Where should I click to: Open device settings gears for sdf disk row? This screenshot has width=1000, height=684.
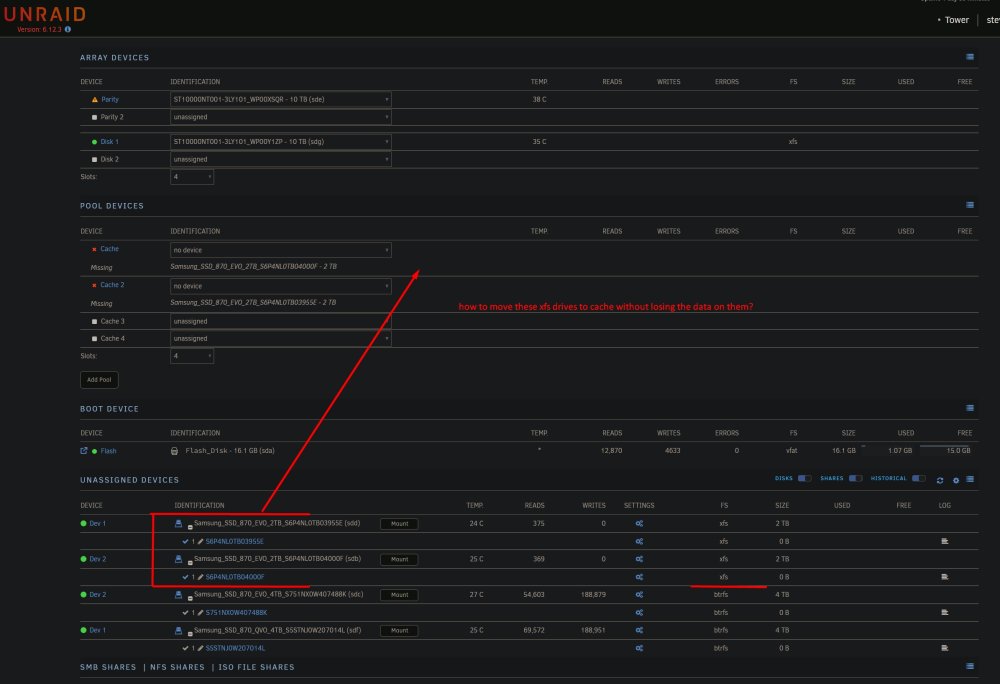pos(639,630)
